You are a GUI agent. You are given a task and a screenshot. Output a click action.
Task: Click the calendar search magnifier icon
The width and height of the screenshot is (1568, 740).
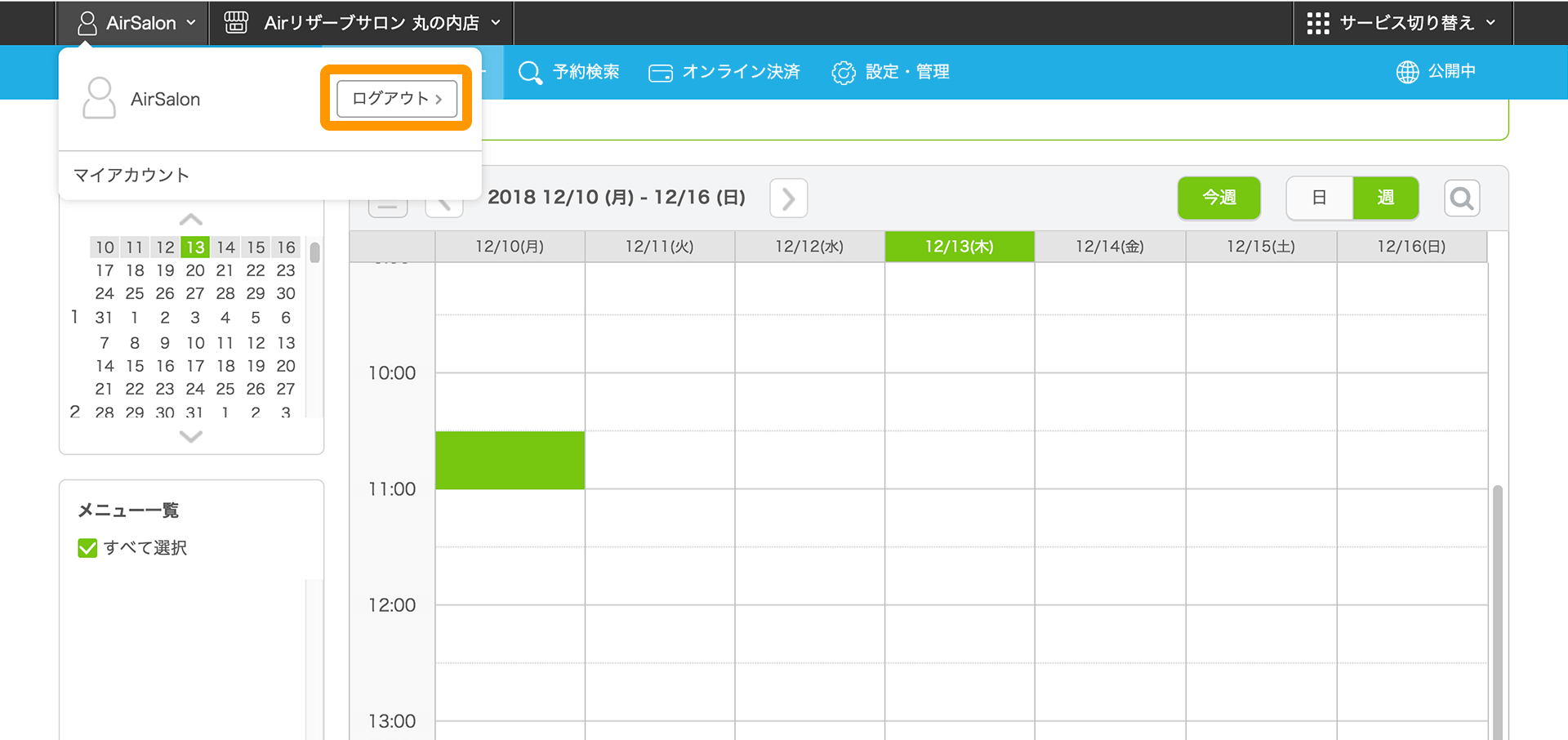(x=1461, y=198)
